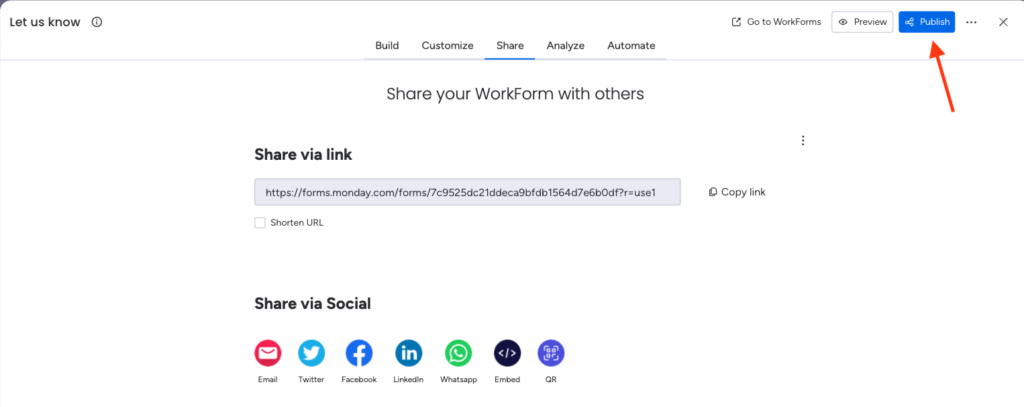Click the Whatsapp share icon
The height and width of the screenshot is (407, 1024).
(458, 353)
